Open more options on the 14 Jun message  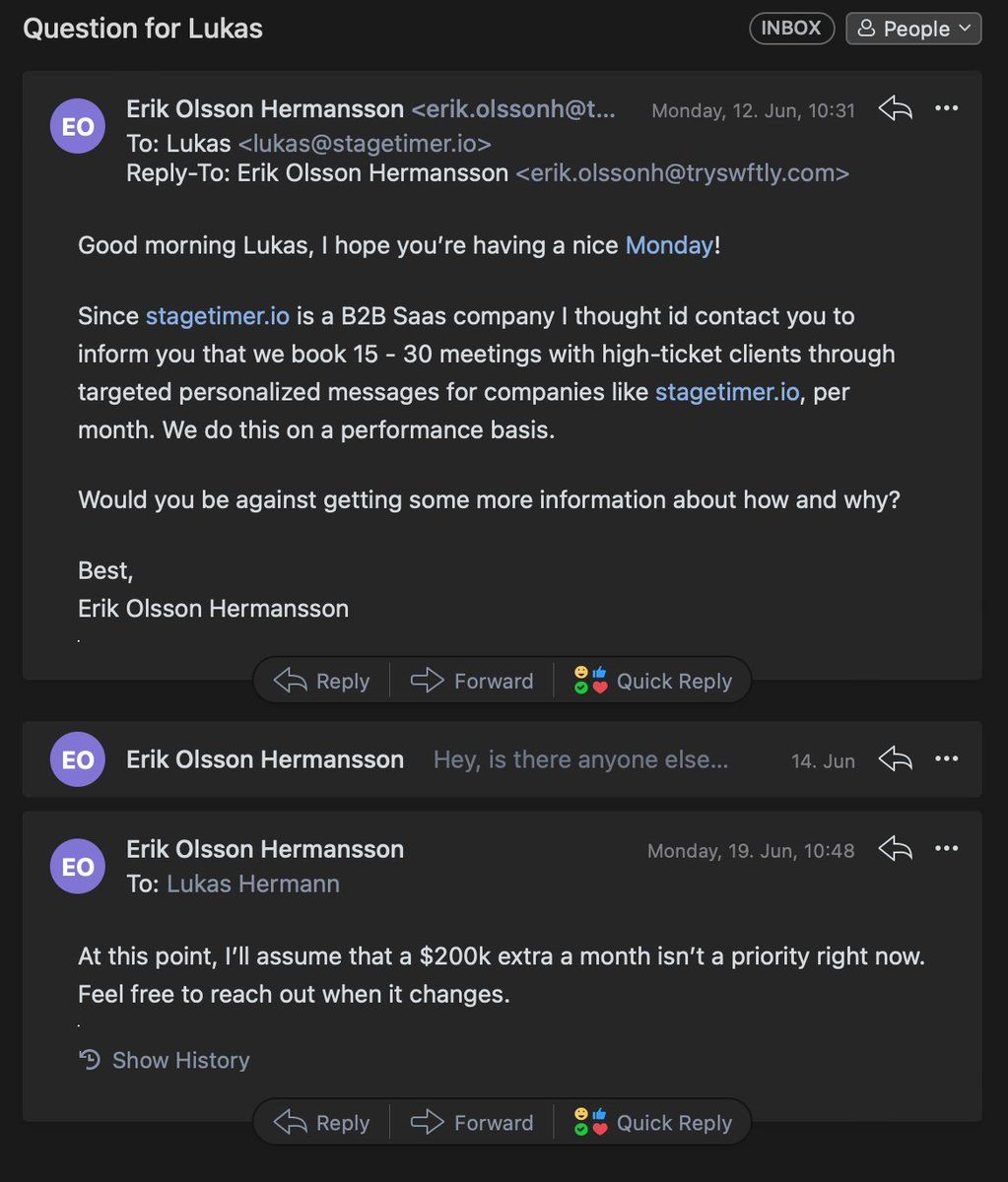[946, 759]
